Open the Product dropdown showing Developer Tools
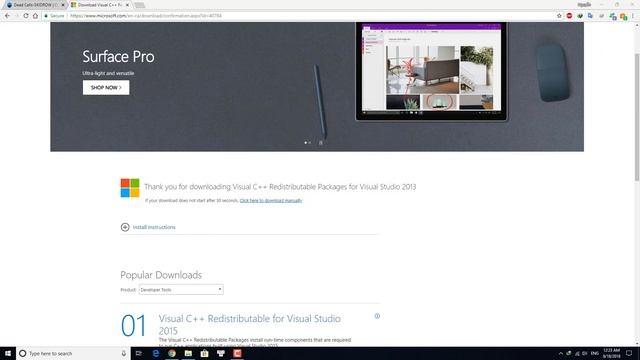The height and width of the screenshot is (360, 640). pyautogui.click(x=181, y=289)
